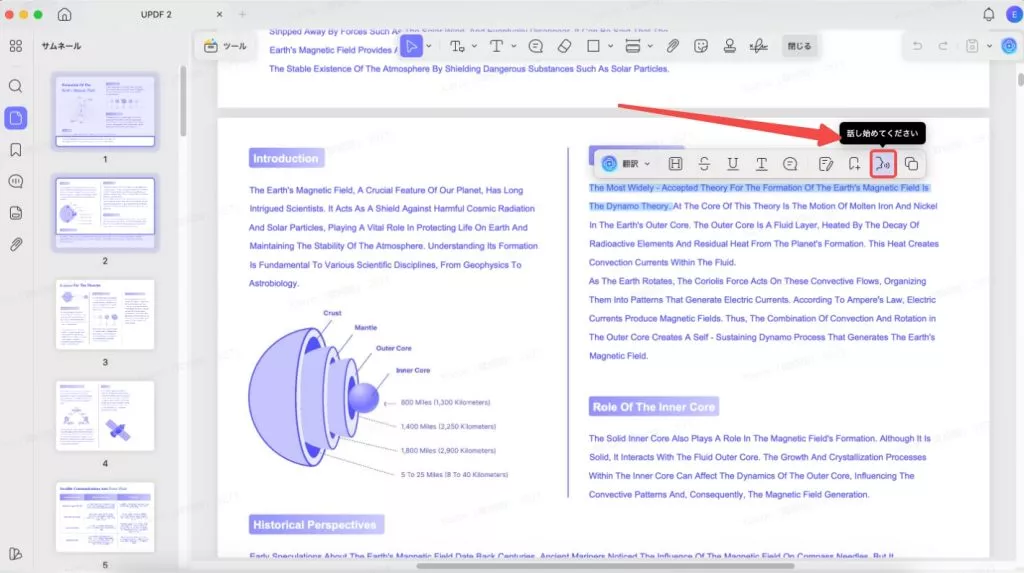The width and height of the screenshot is (1024, 573).
Task: Undo the last action
Action: [x=917, y=46]
